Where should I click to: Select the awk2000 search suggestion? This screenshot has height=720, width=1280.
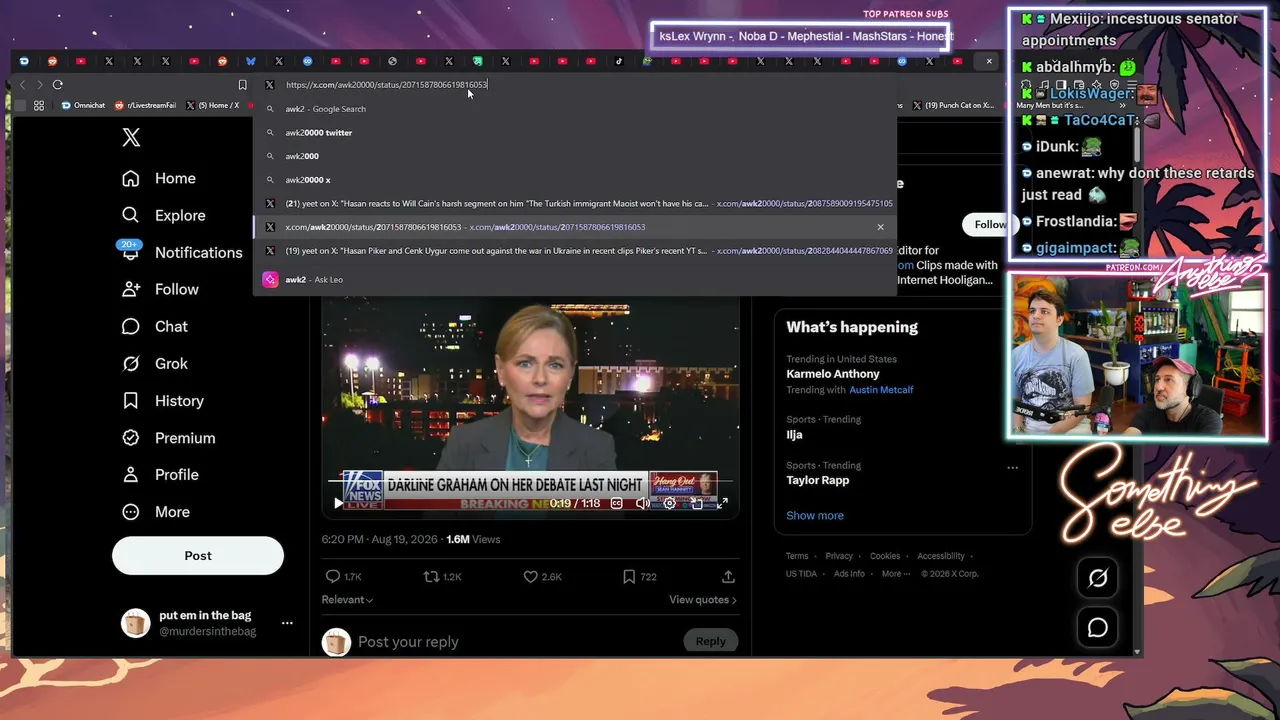coord(575,156)
